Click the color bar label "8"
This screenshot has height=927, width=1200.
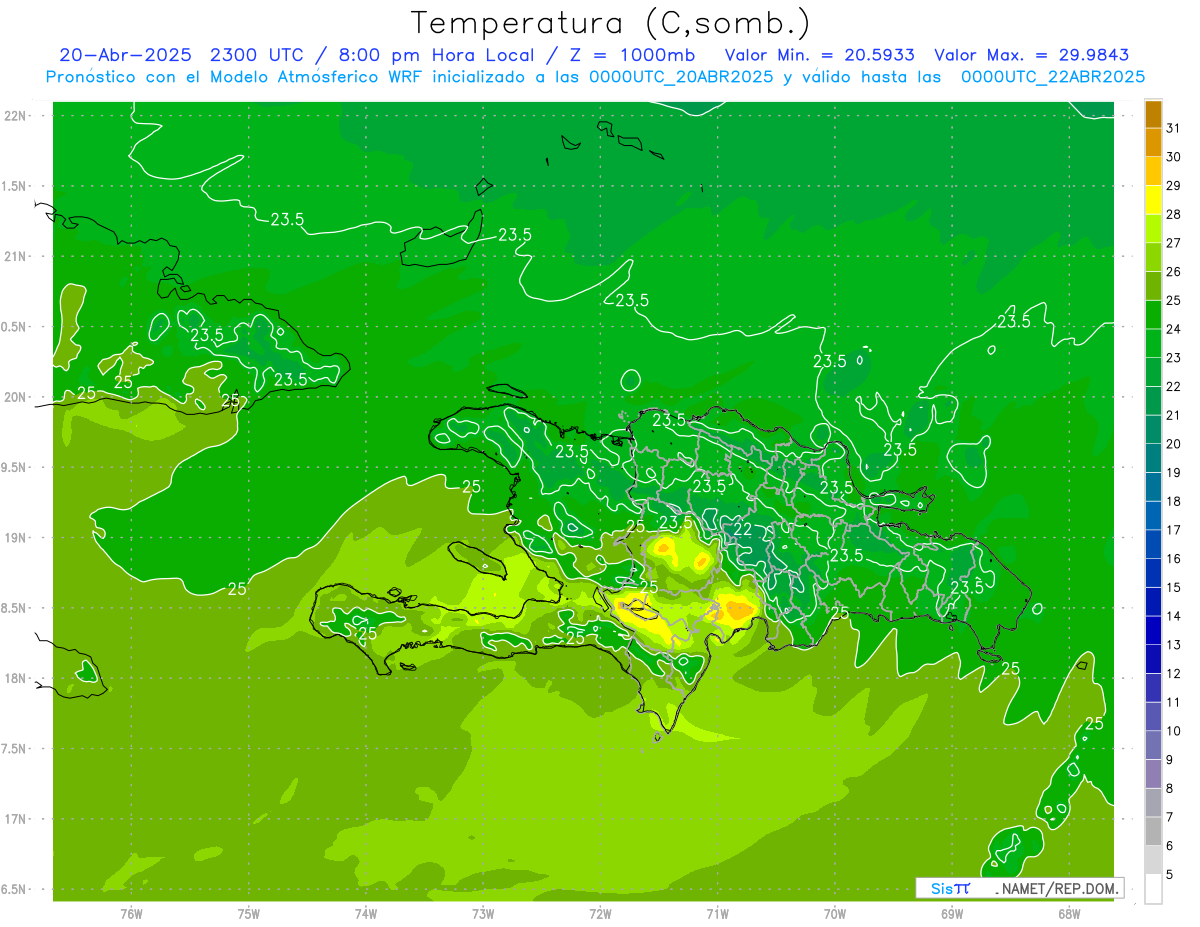click(1170, 789)
